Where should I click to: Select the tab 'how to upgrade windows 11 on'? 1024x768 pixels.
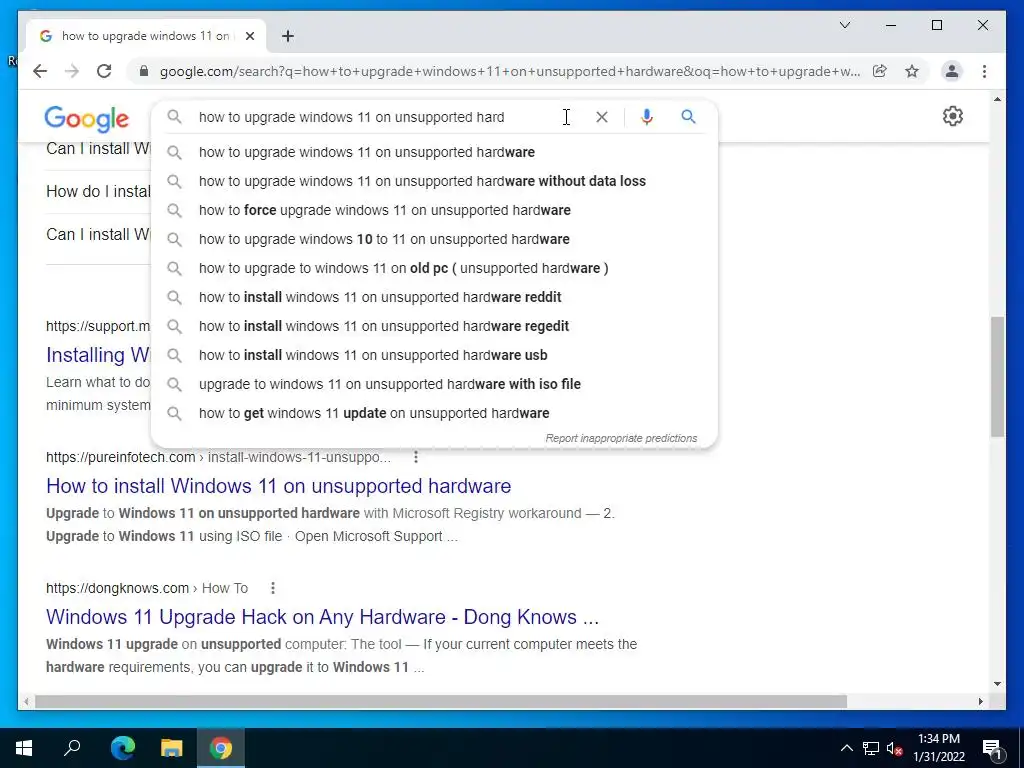pyautogui.click(x=146, y=36)
